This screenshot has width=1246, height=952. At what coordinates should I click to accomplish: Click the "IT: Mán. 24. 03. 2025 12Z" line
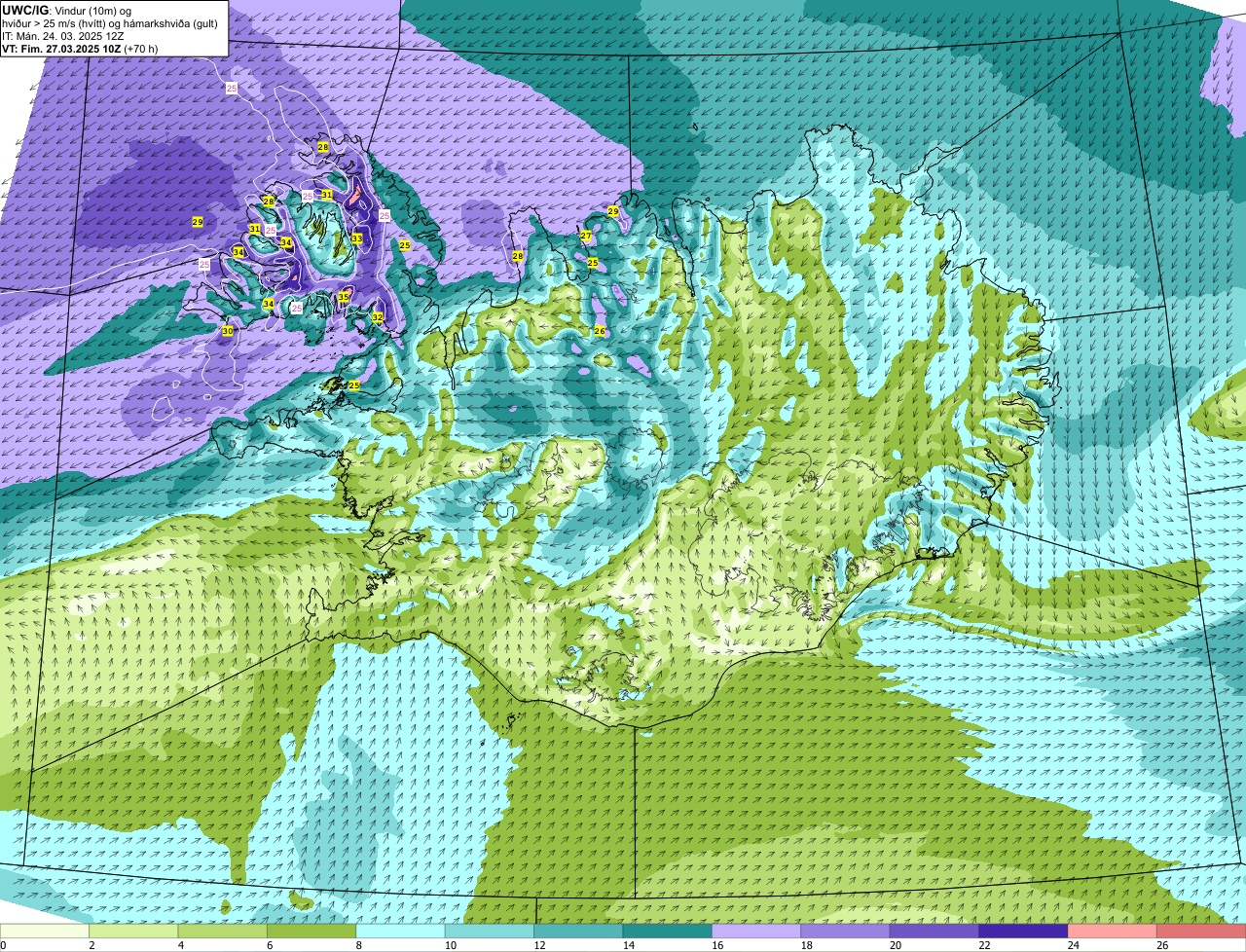pos(62,36)
